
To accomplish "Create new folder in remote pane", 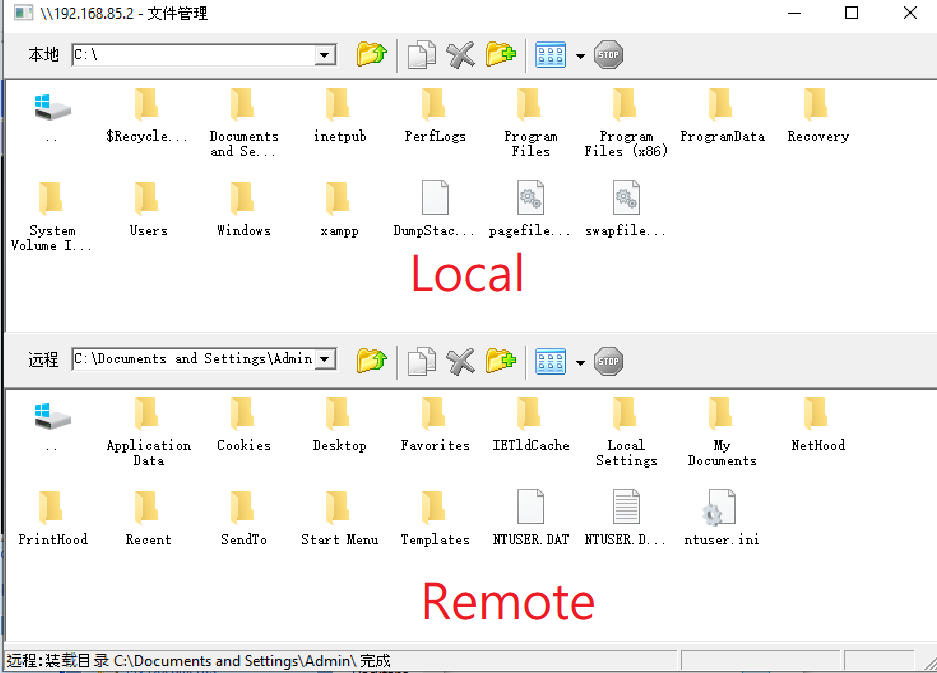I will click(x=500, y=360).
